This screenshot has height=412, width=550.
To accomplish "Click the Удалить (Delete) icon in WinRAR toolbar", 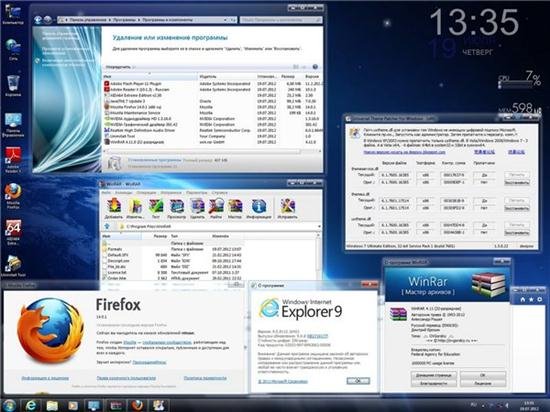I will (x=197, y=208).
